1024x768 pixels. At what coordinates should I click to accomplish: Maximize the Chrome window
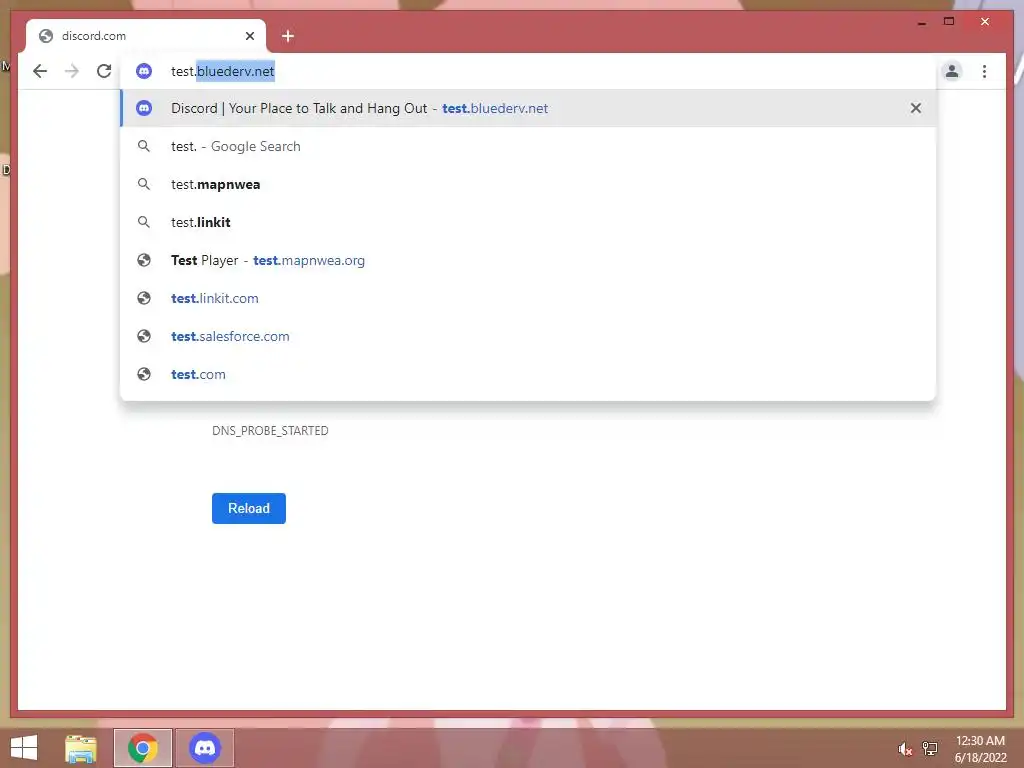pos(949,22)
